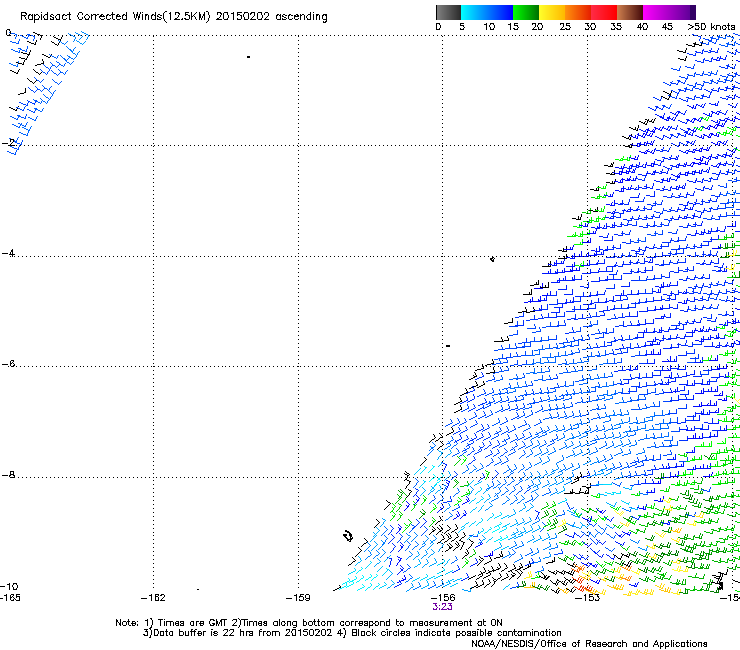
Task: Click the note 'Black circles indicate possible contamination'
Action: point(456,633)
